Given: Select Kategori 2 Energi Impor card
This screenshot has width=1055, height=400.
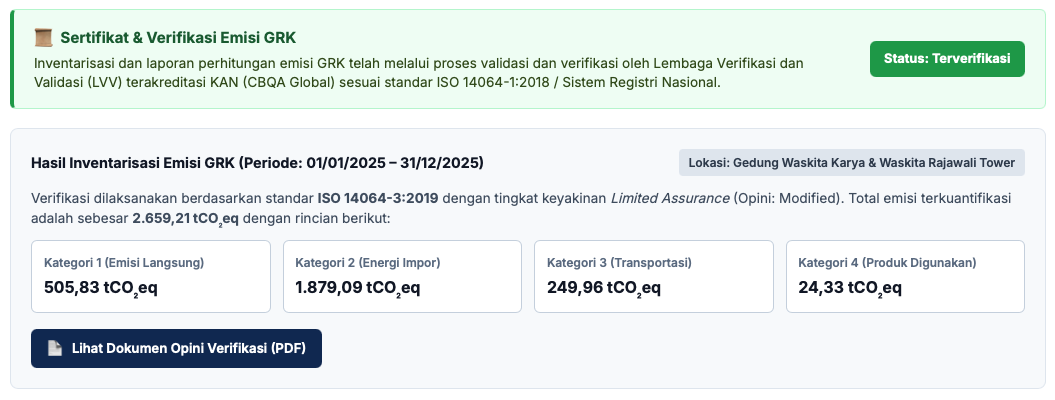Looking at the screenshot, I should (x=402, y=276).
